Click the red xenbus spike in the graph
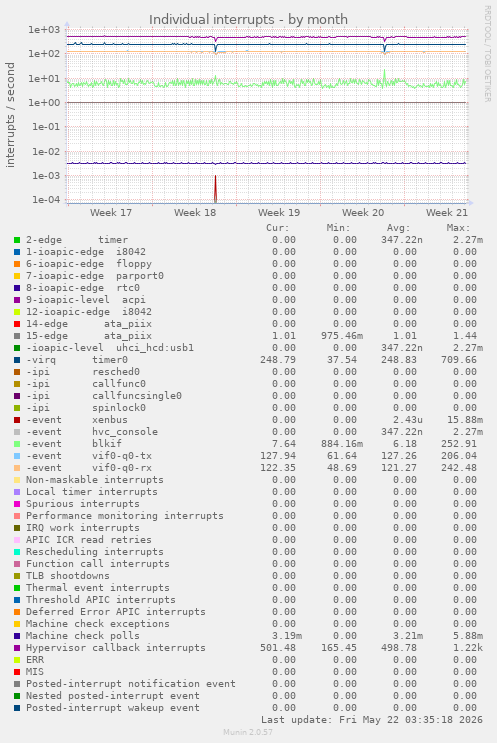This screenshot has width=497, height=743. click(216, 189)
